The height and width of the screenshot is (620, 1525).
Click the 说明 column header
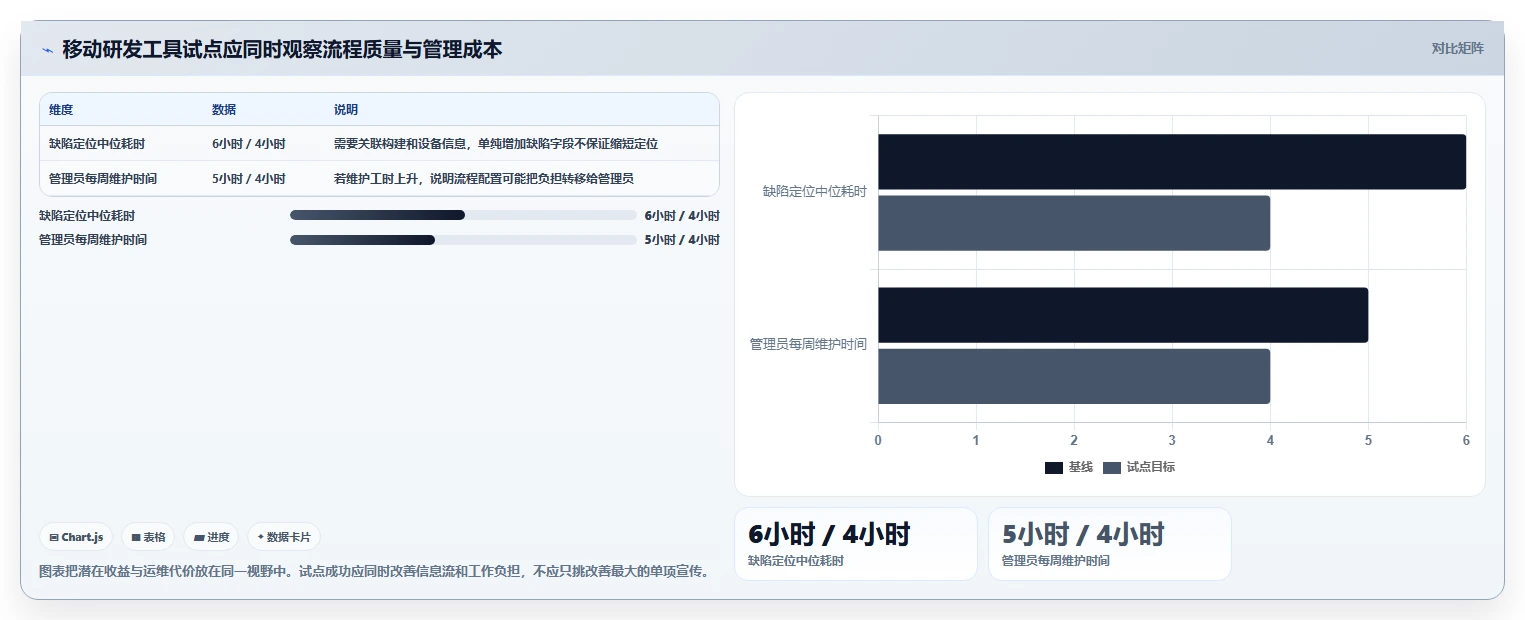(x=346, y=110)
